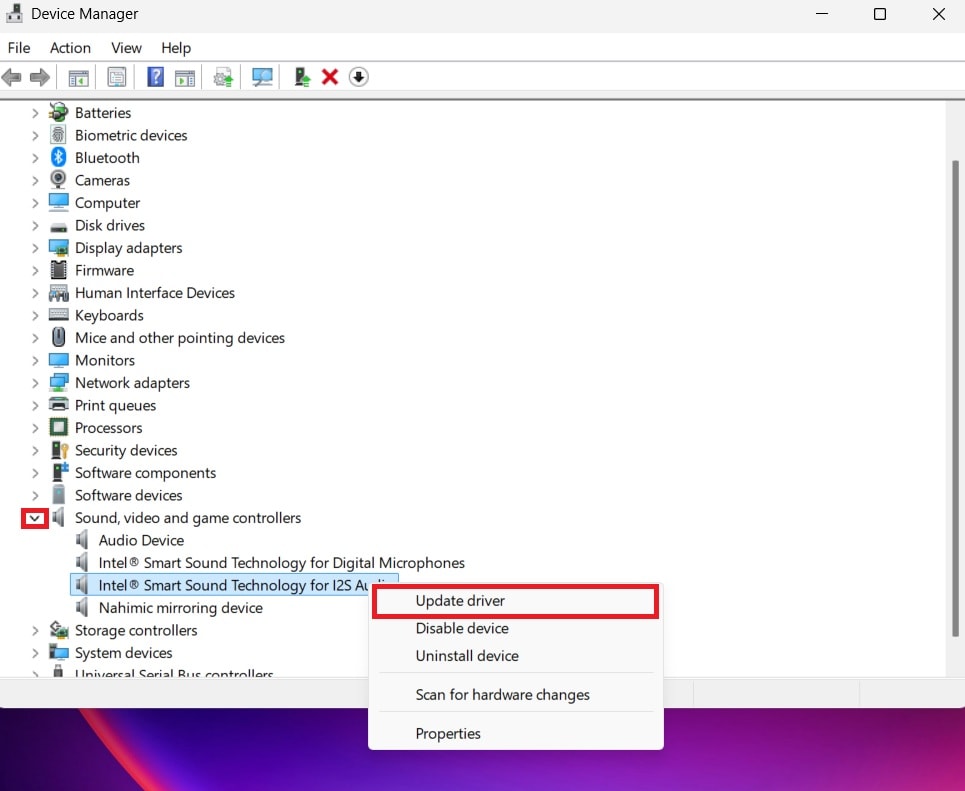Select the Software devices label
The image size is (965, 791).
coord(129,495)
